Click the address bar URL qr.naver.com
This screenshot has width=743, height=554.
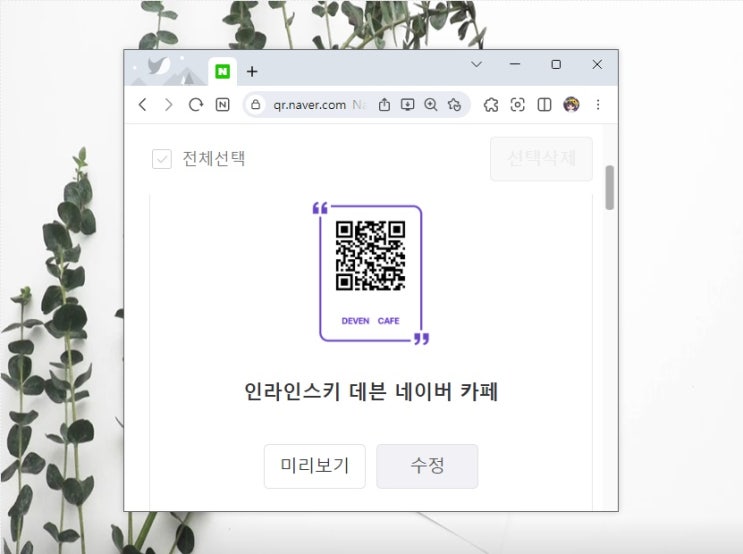[x=309, y=105]
